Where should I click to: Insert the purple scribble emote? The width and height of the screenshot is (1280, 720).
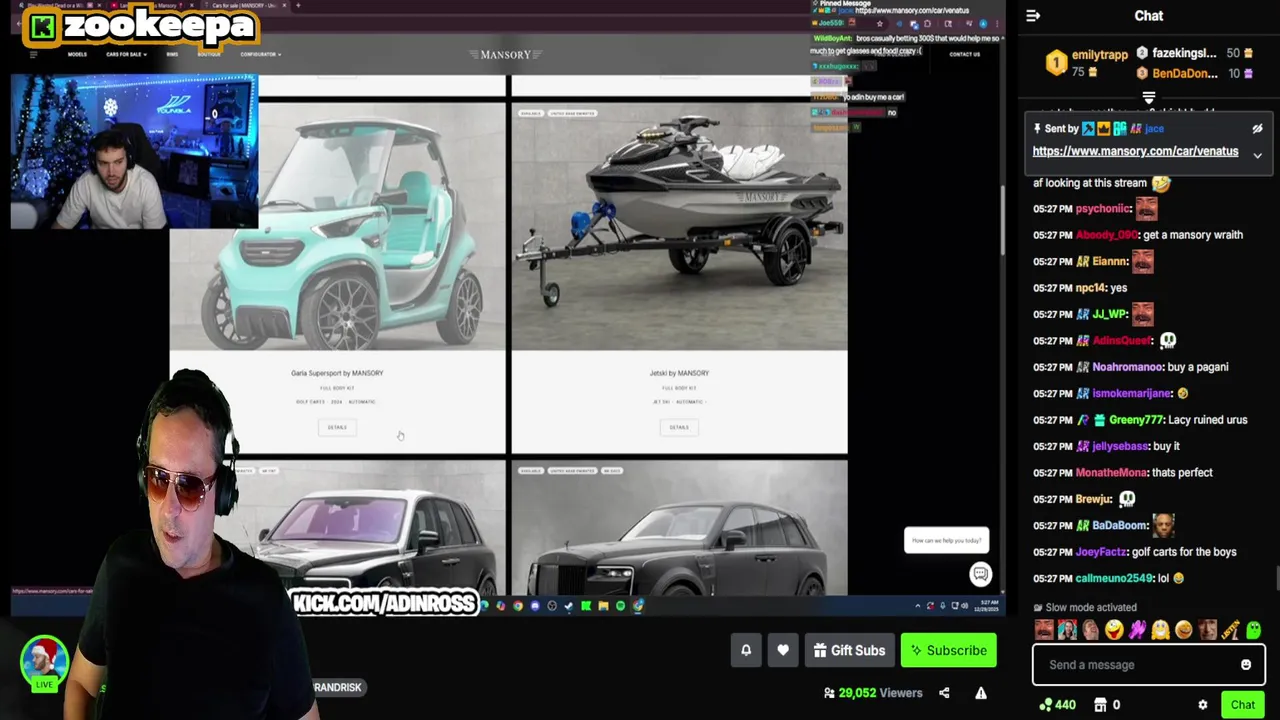coord(1137,630)
